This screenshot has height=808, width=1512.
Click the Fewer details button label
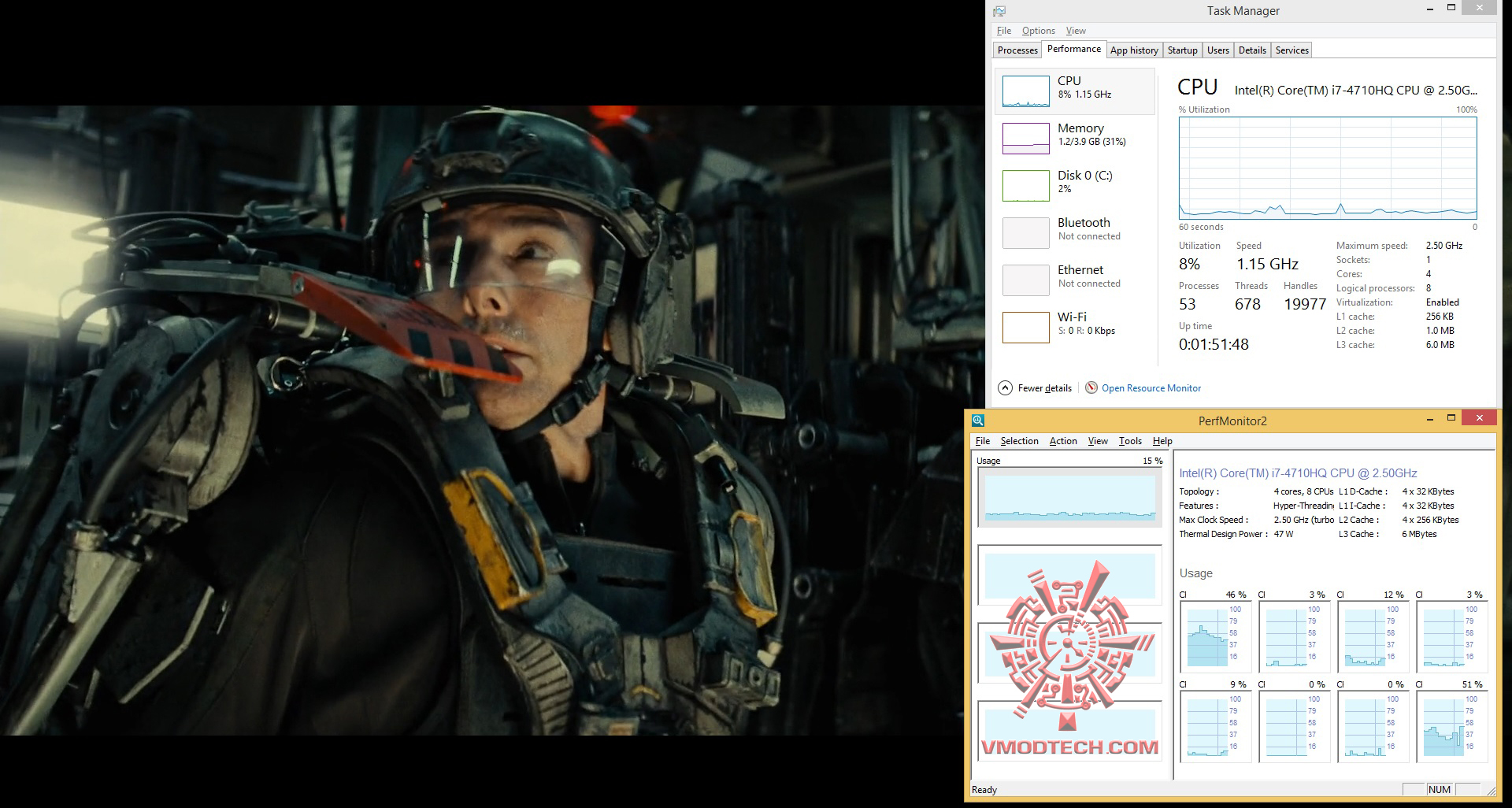[1045, 388]
